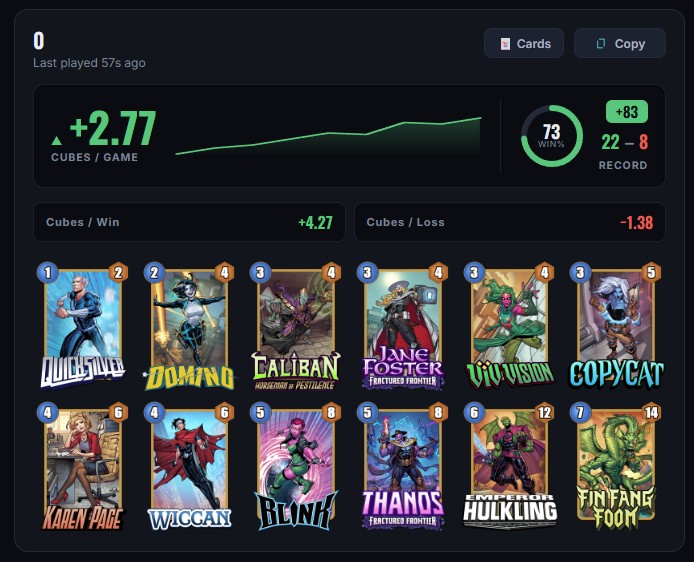Click the Cards button
Screen dimensions: 694x562
(x=524, y=43)
